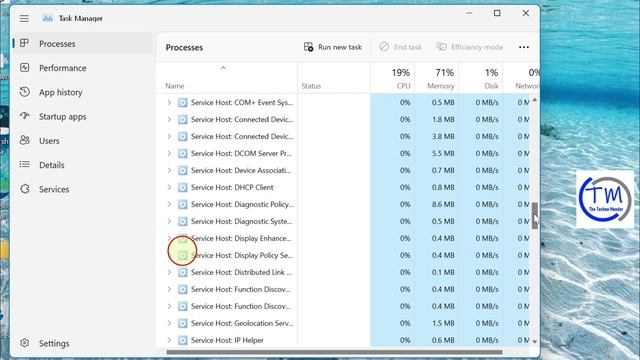The height and width of the screenshot is (360, 640).
Task: Click the Efficiency mode button
Action: [470, 47]
